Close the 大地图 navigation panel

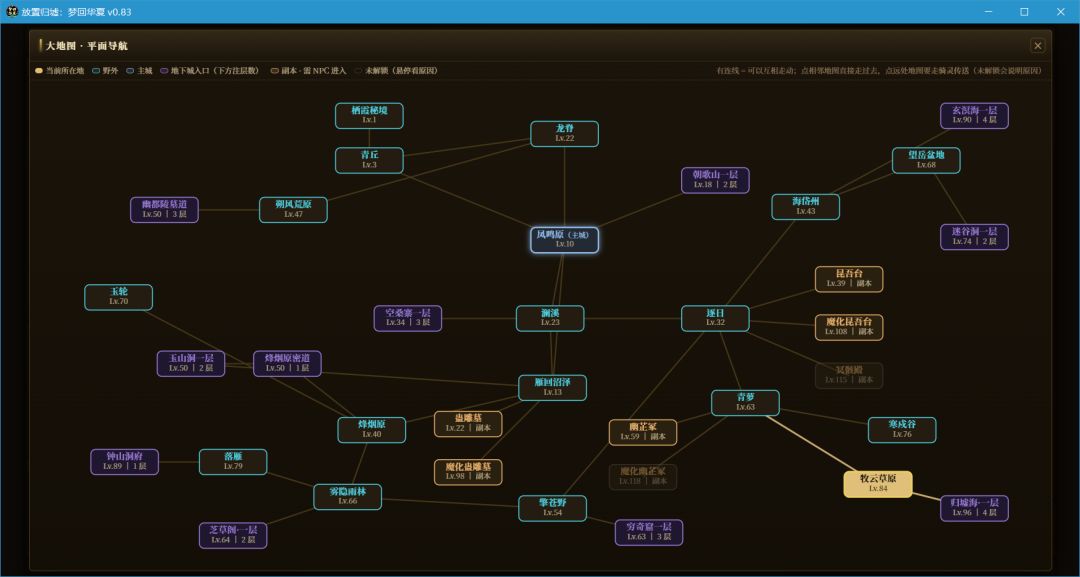click(1037, 46)
